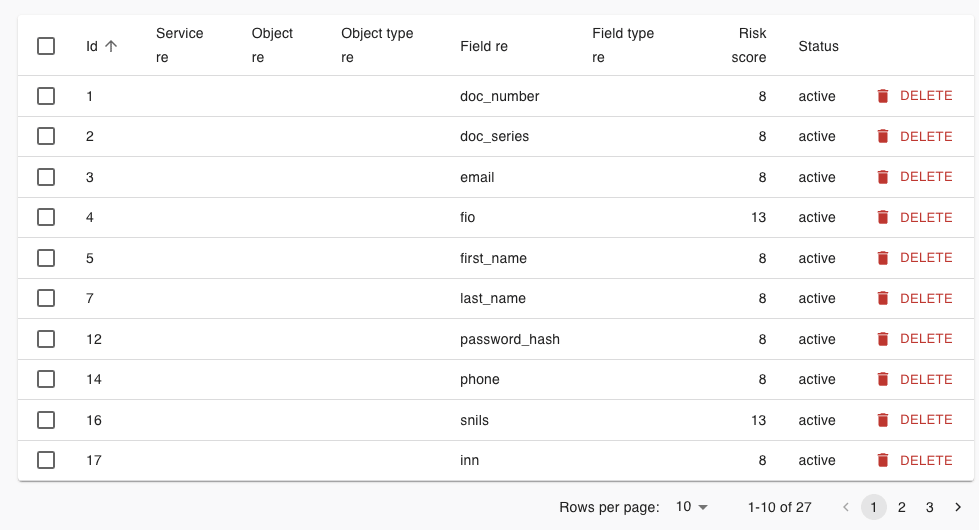
Task: Check the box for doc_series row
Action: tap(46, 136)
